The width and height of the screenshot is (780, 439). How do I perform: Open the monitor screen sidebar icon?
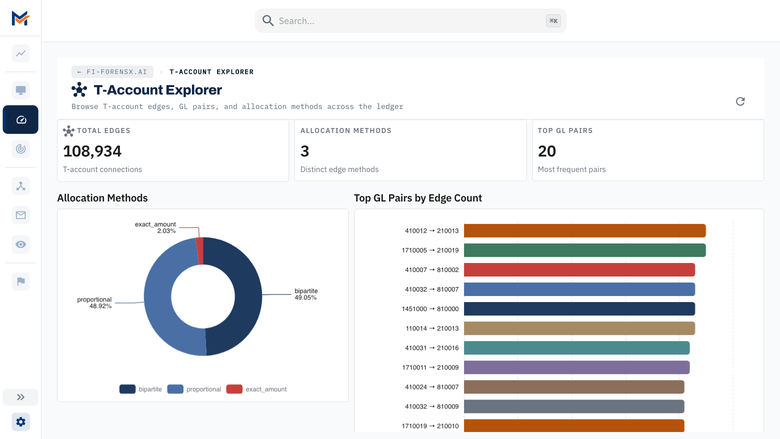click(20, 90)
